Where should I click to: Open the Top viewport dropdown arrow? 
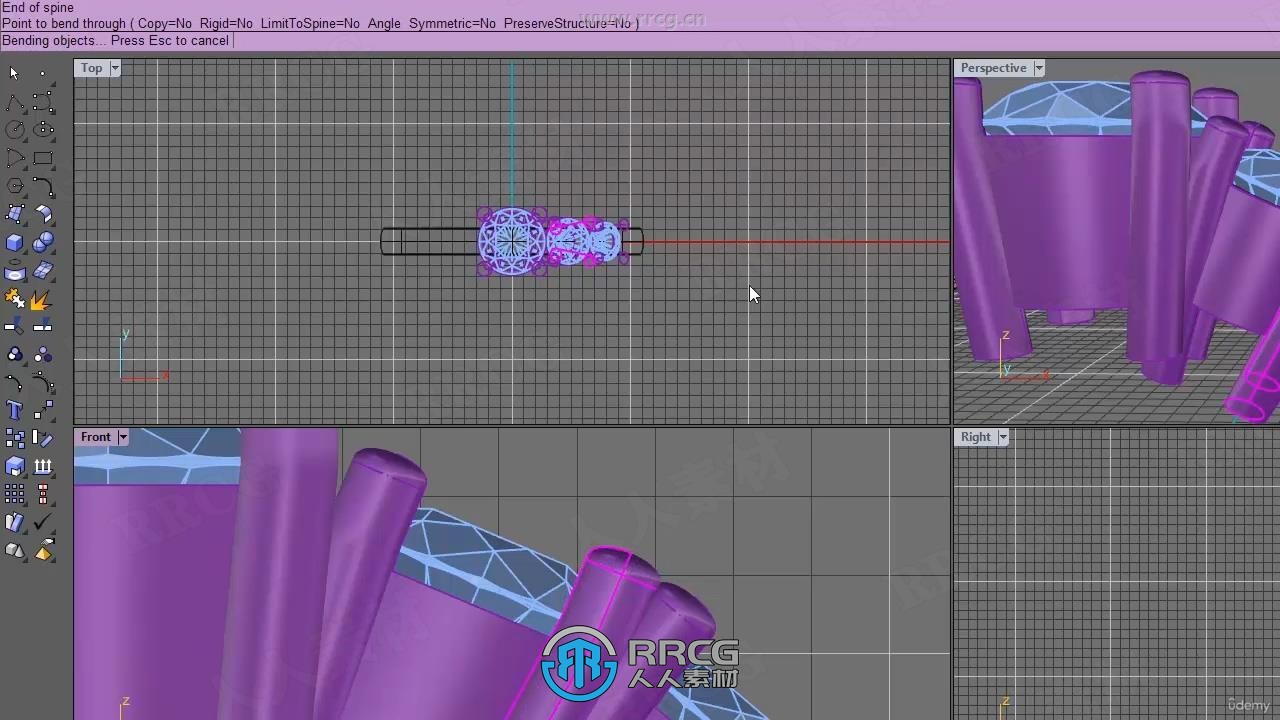115,68
